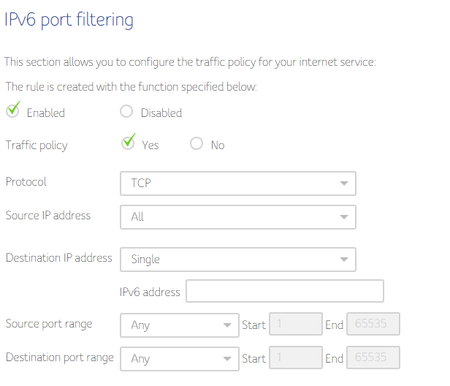Open the Destination IP address dropdown
450x386 pixels.
pyautogui.click(x=238, y=259)
